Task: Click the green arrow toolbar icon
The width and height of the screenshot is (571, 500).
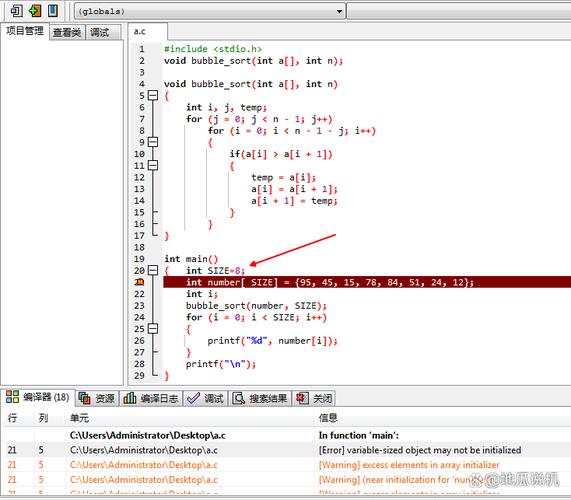Action: click(35, 11)
